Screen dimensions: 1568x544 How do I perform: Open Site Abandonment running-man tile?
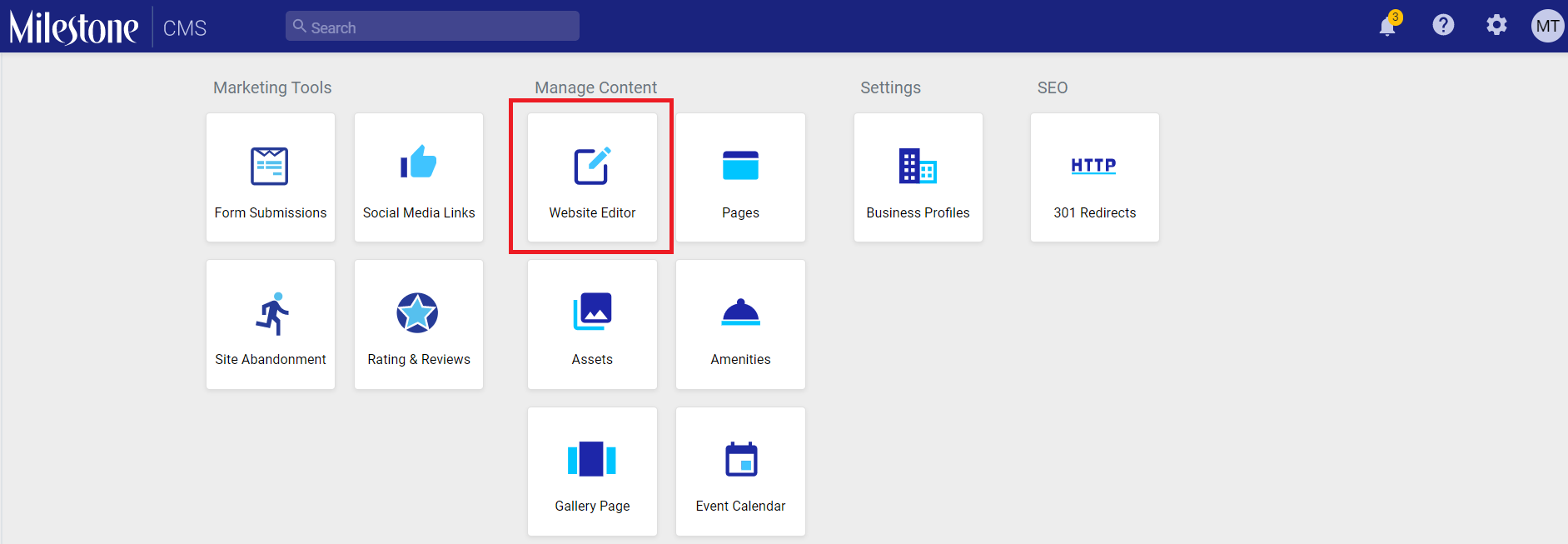271,324
